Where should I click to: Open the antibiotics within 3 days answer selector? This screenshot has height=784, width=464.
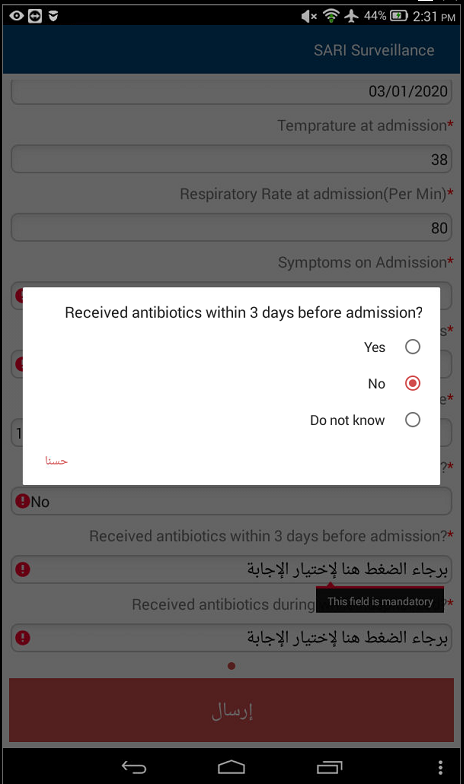pyautogui.click(x=232, y=569)
